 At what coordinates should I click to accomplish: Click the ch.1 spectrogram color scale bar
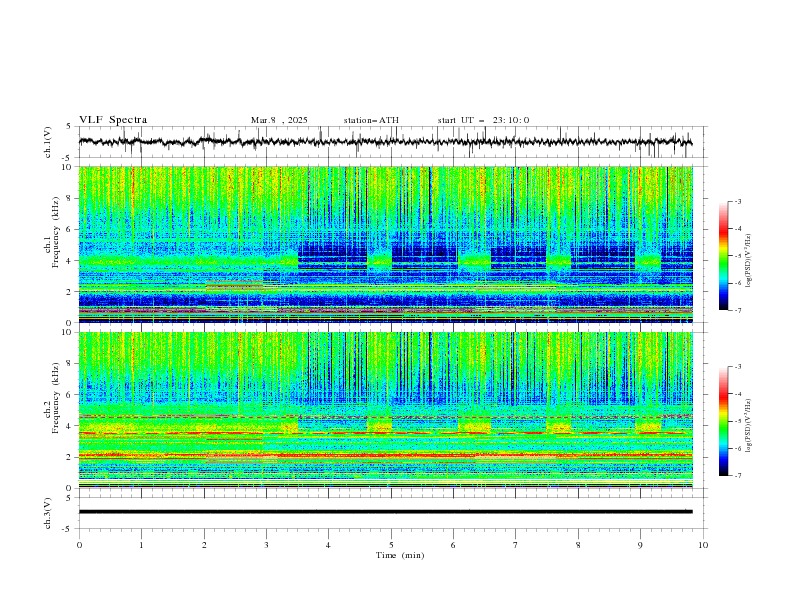(723, 256)
